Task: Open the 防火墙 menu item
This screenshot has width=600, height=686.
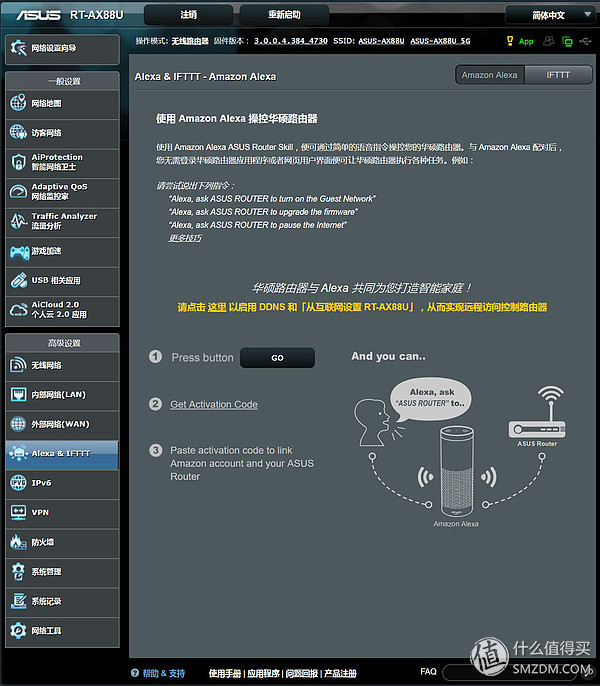Action: click(x=62, y=542)
